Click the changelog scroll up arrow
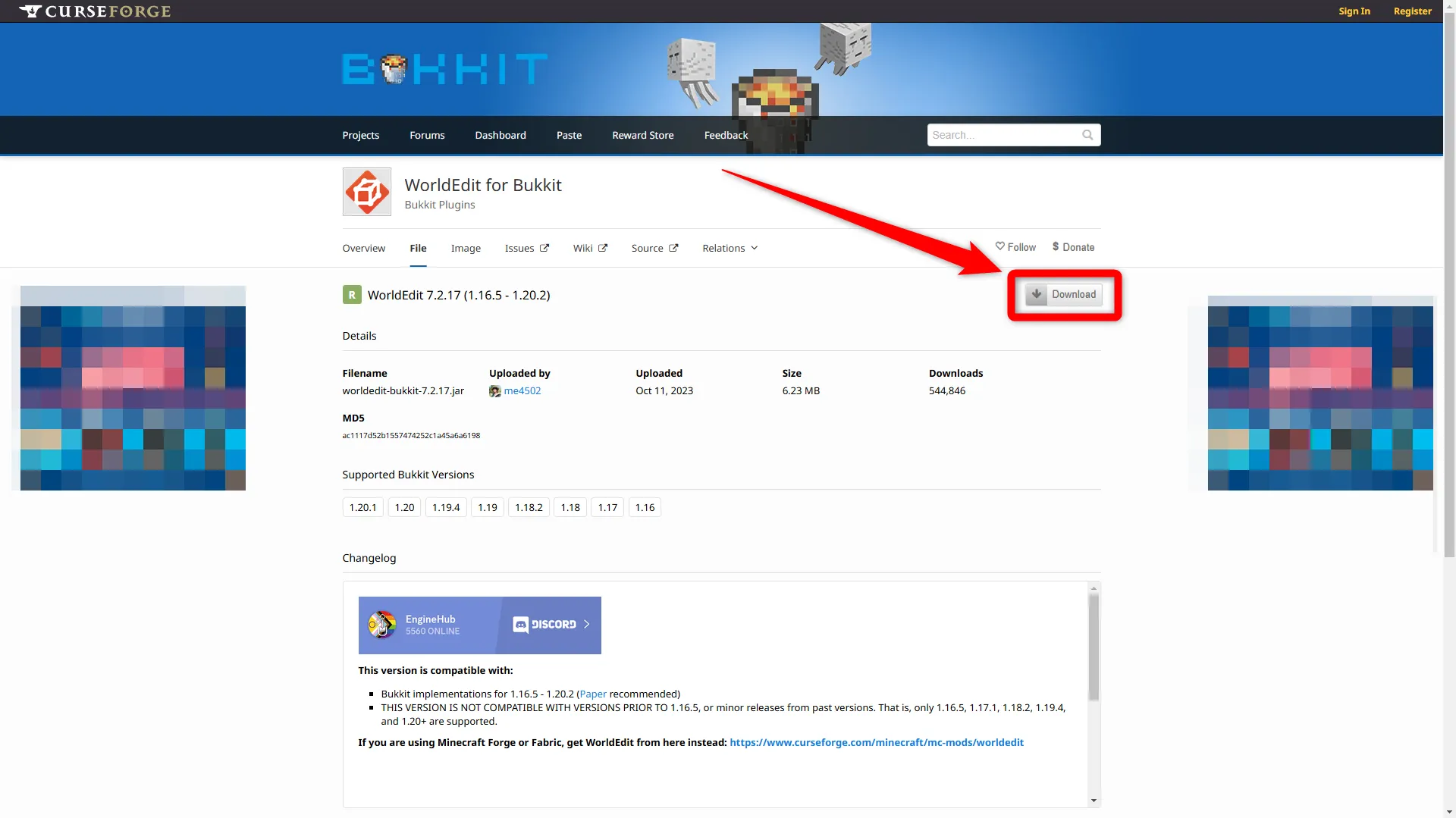 coord(1094,588)
